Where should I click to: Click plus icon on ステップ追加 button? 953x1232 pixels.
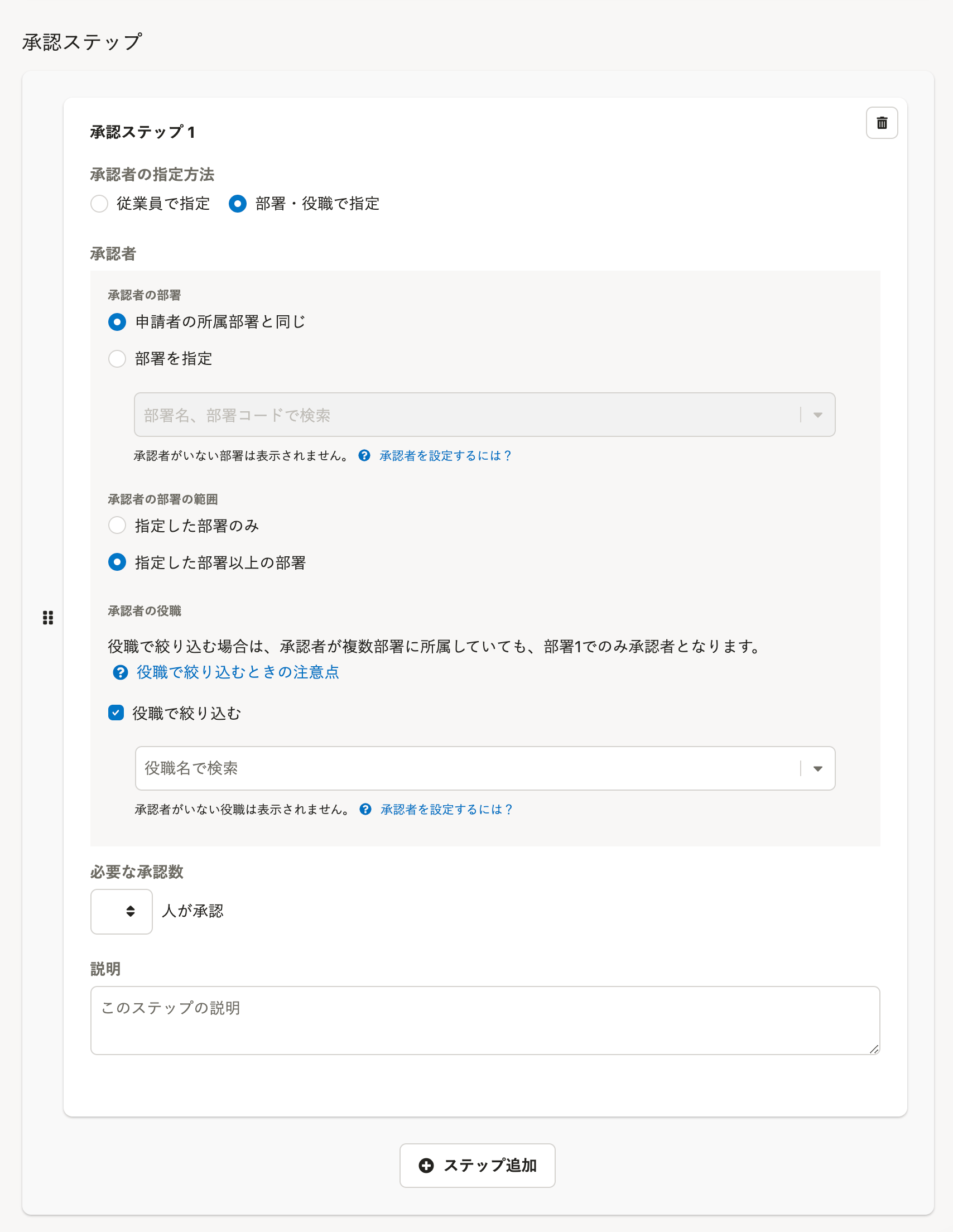(x=426, y=1166)
